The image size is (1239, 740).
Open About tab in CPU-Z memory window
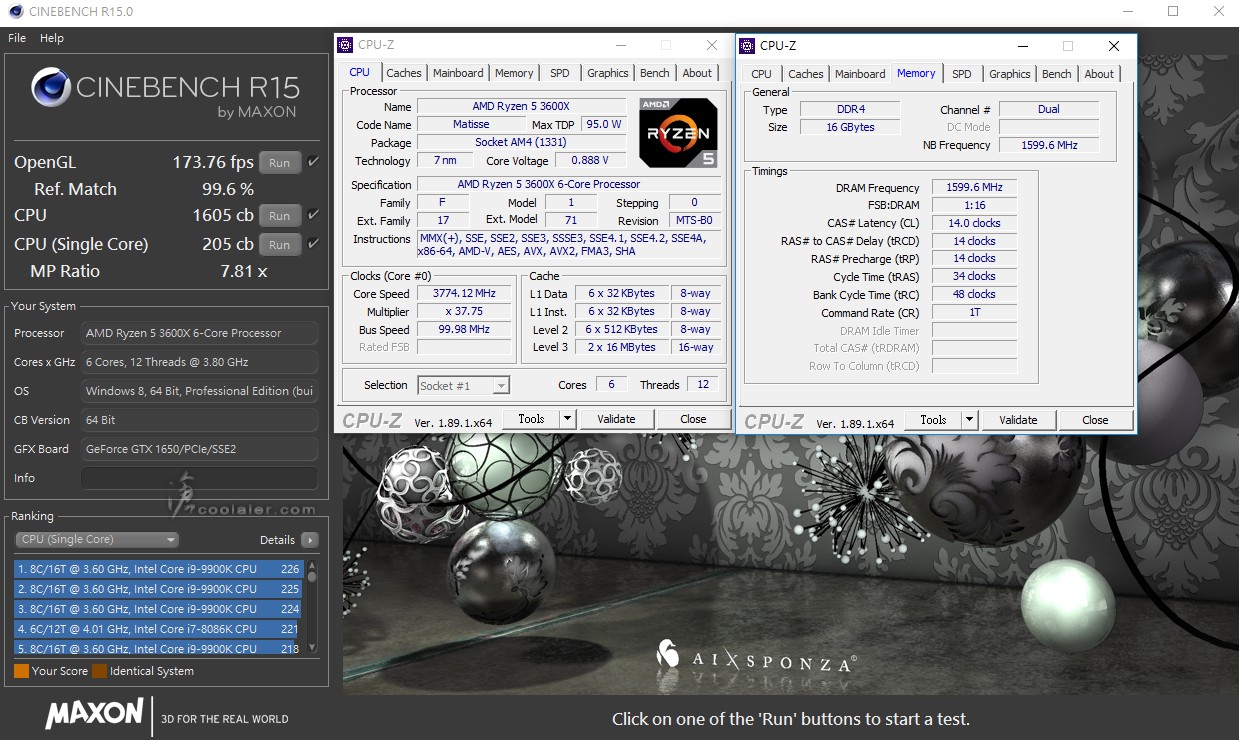1100,74
